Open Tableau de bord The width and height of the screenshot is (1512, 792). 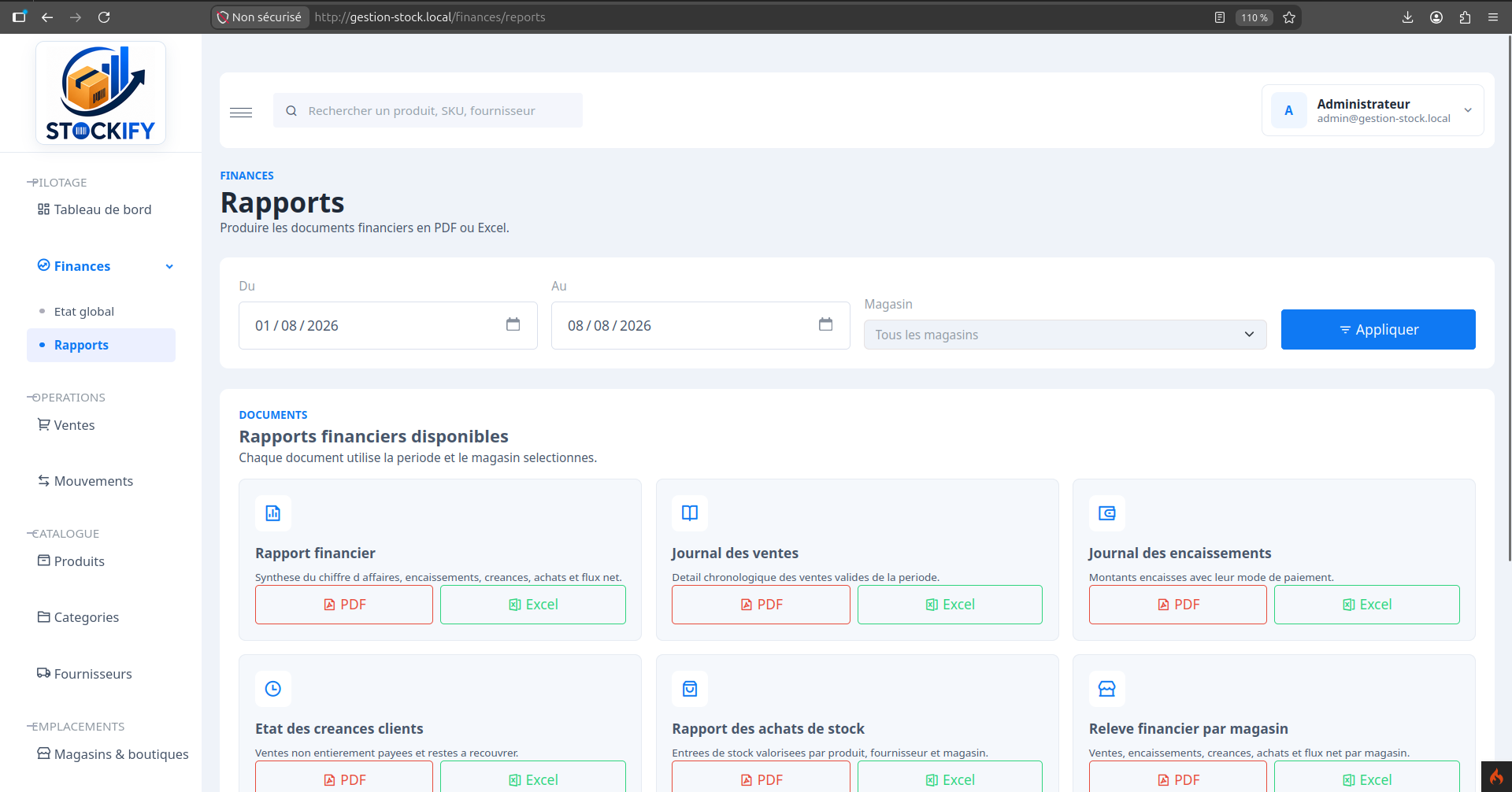94,209
